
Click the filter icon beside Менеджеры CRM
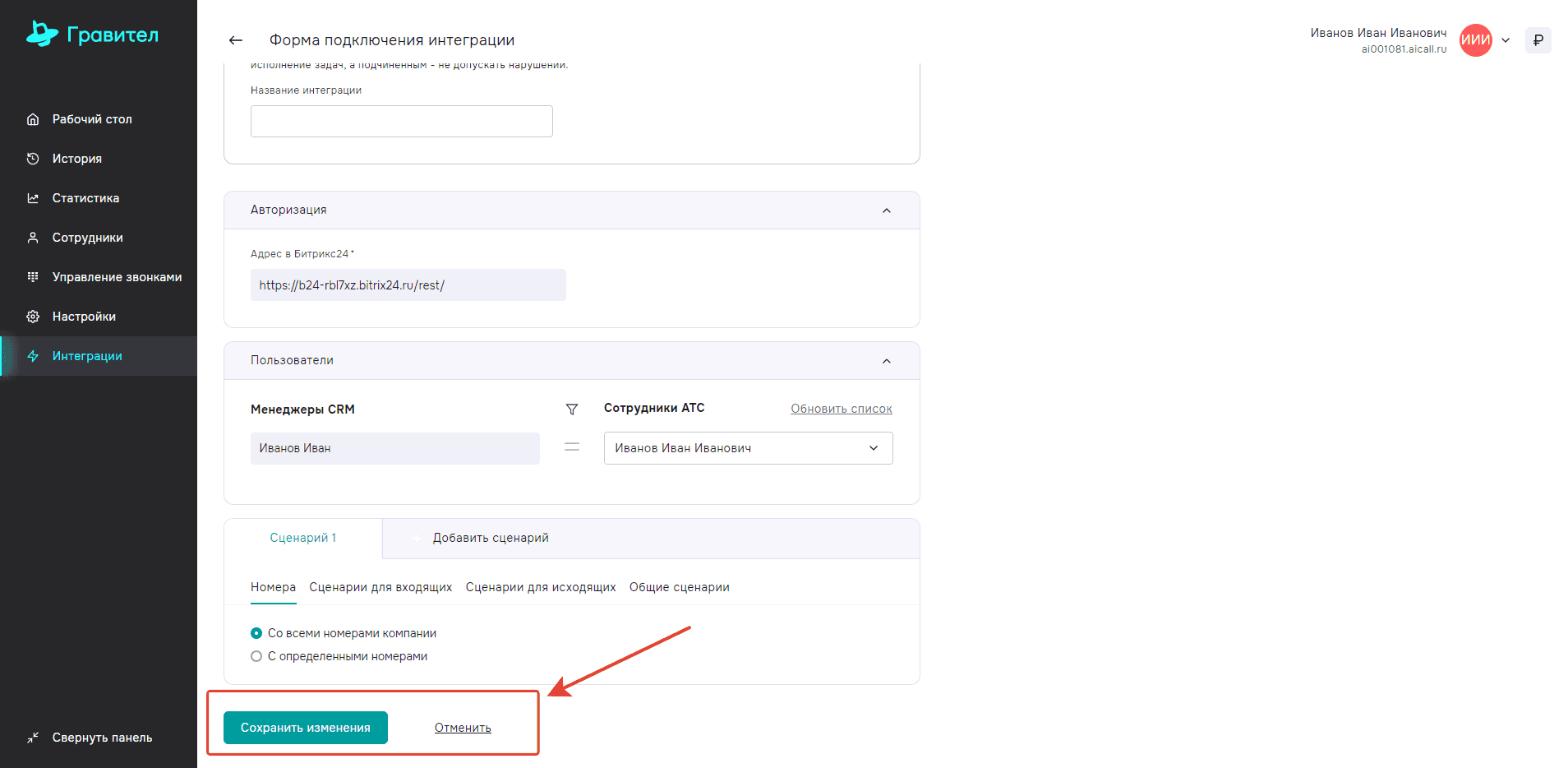point(572,409)
